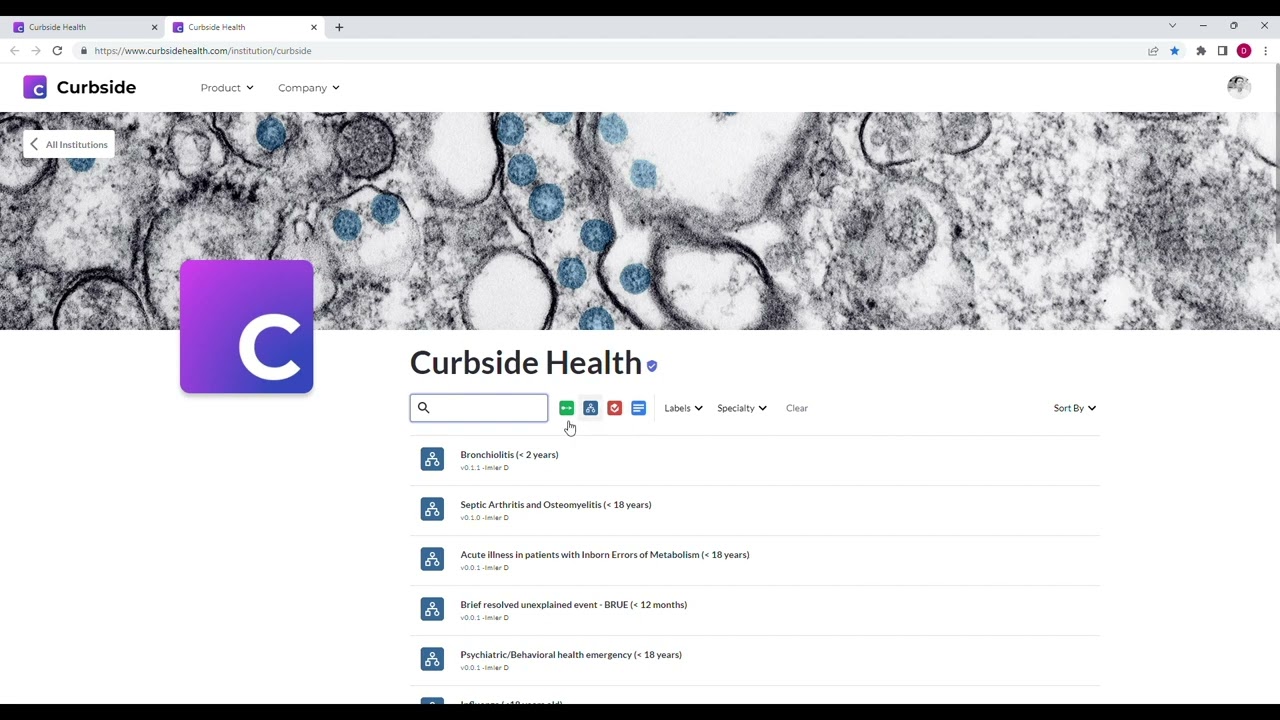Click the bookmark star icon
1280x720 pixels.
pos(1175,51)
